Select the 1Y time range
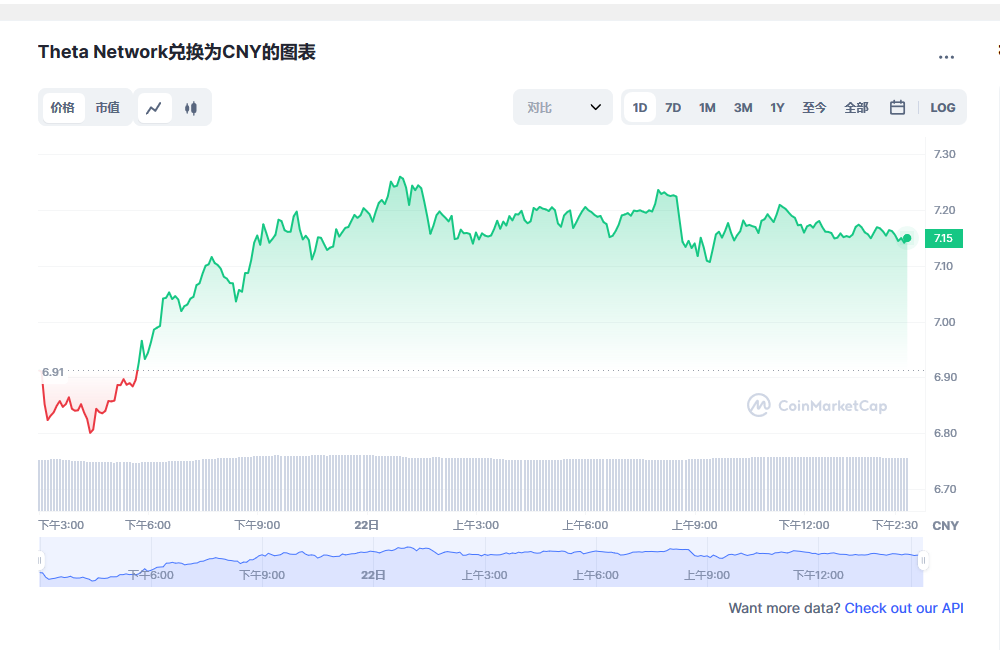 pos(777,107)
